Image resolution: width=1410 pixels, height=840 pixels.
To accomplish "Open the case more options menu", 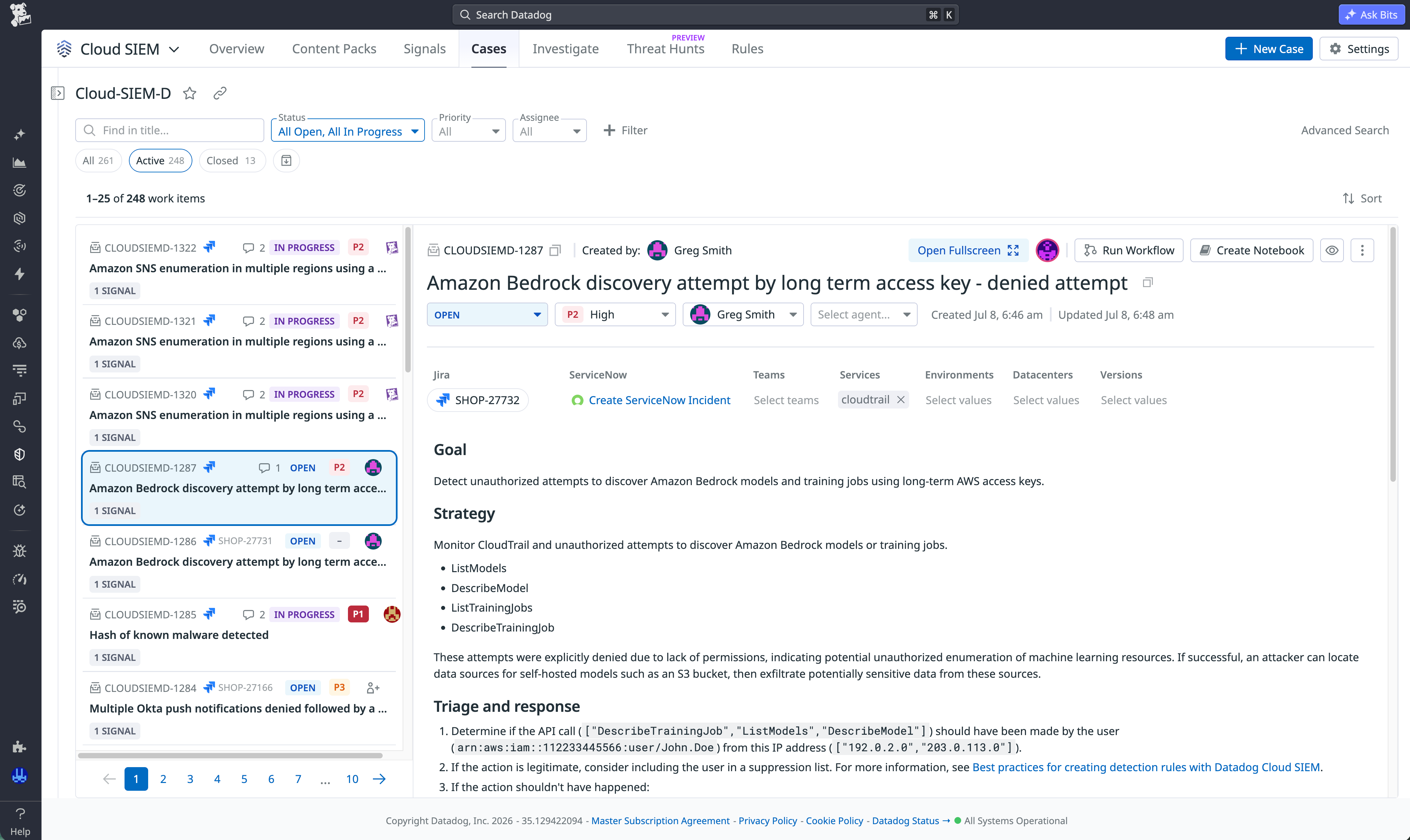I will tap(1362, 250).
